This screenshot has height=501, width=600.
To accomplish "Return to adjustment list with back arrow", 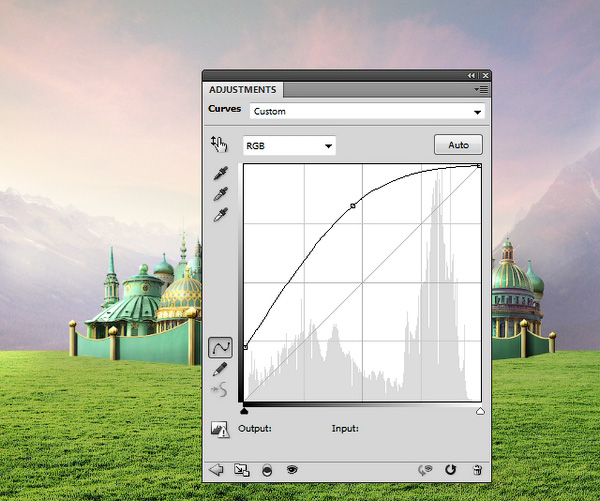I will 217,468.
